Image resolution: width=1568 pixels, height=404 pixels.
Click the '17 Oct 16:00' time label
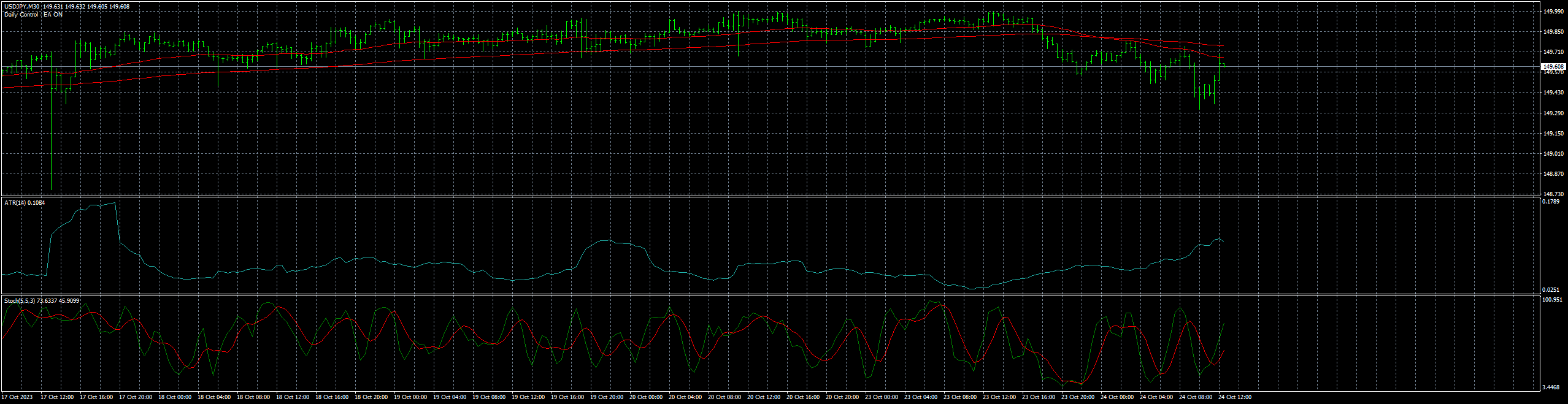pyautogui.click(x=96, y=397)
